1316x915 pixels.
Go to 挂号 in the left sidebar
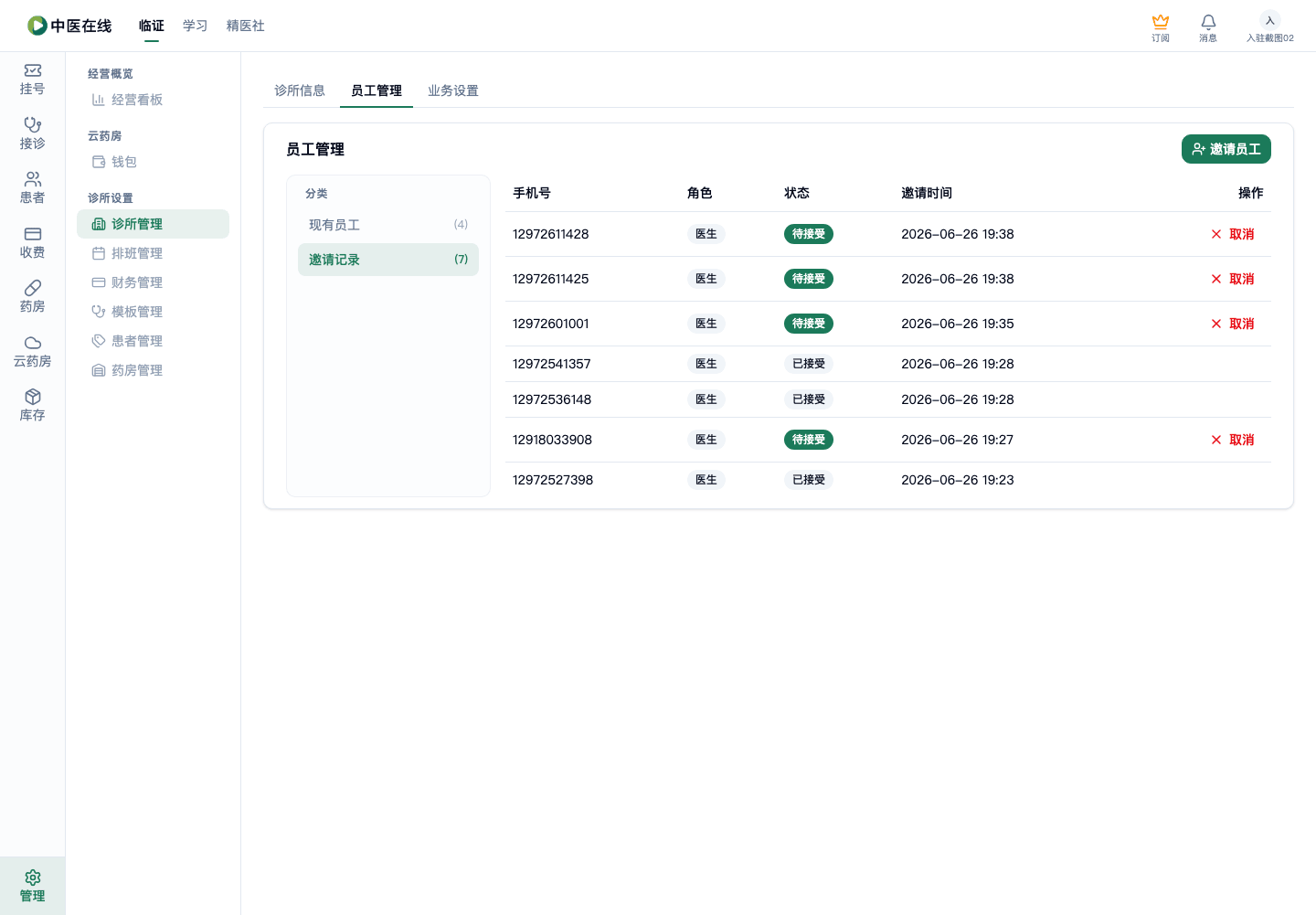pyautogui.click(x=33, y=80)
